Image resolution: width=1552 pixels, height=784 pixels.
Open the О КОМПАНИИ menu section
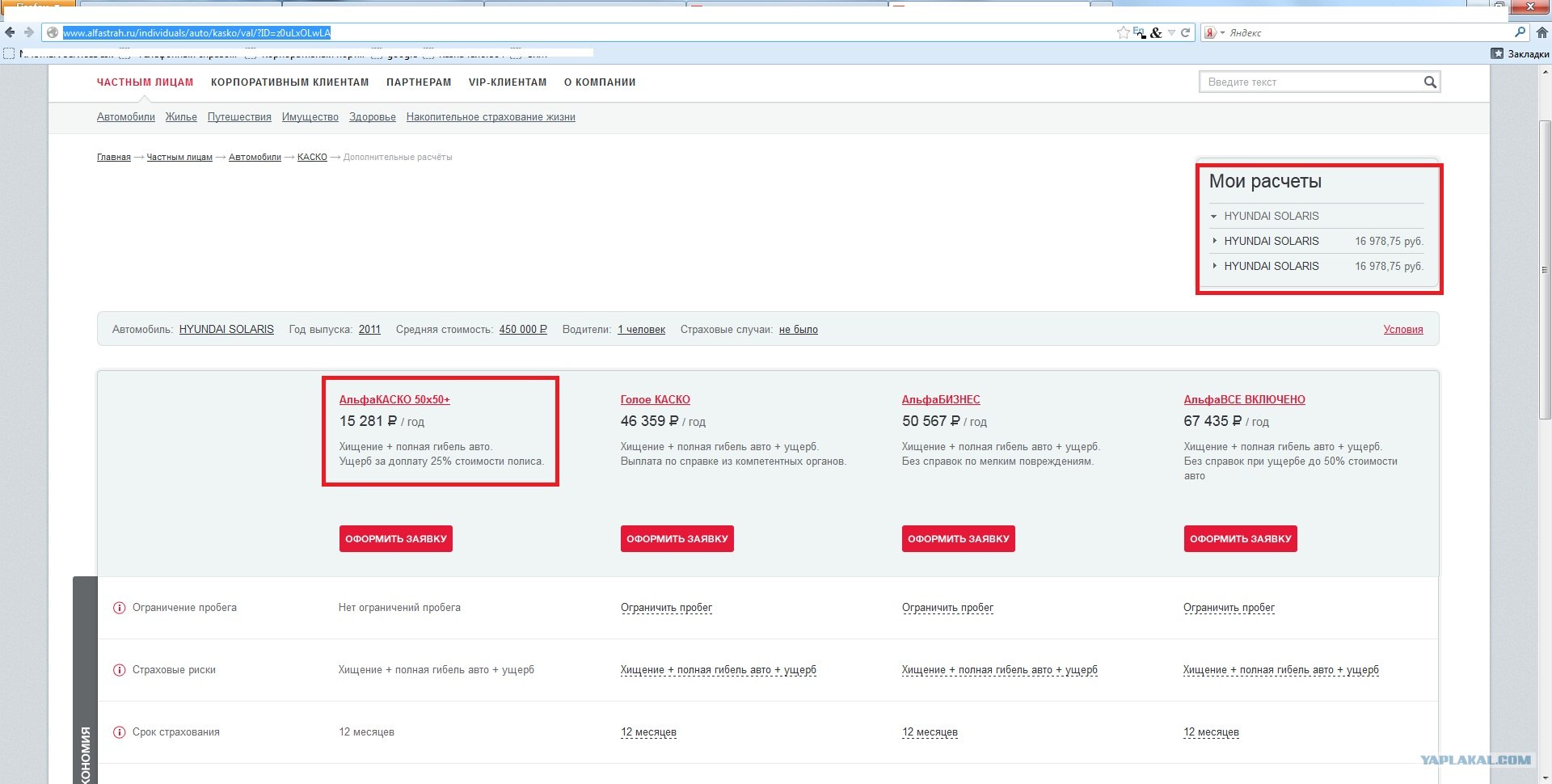pos(600,82)
